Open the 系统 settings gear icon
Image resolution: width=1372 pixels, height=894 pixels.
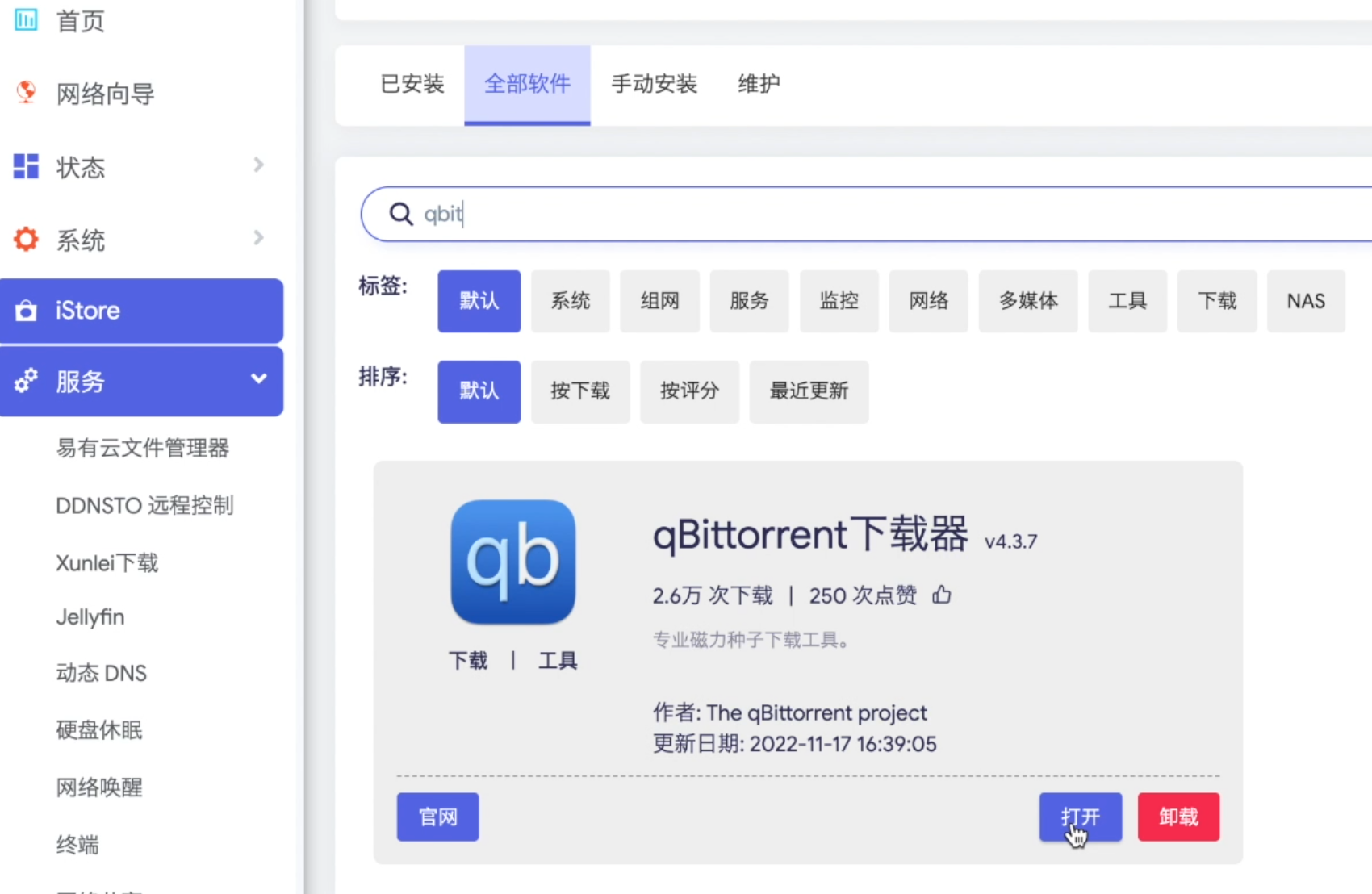pos(25,238)
